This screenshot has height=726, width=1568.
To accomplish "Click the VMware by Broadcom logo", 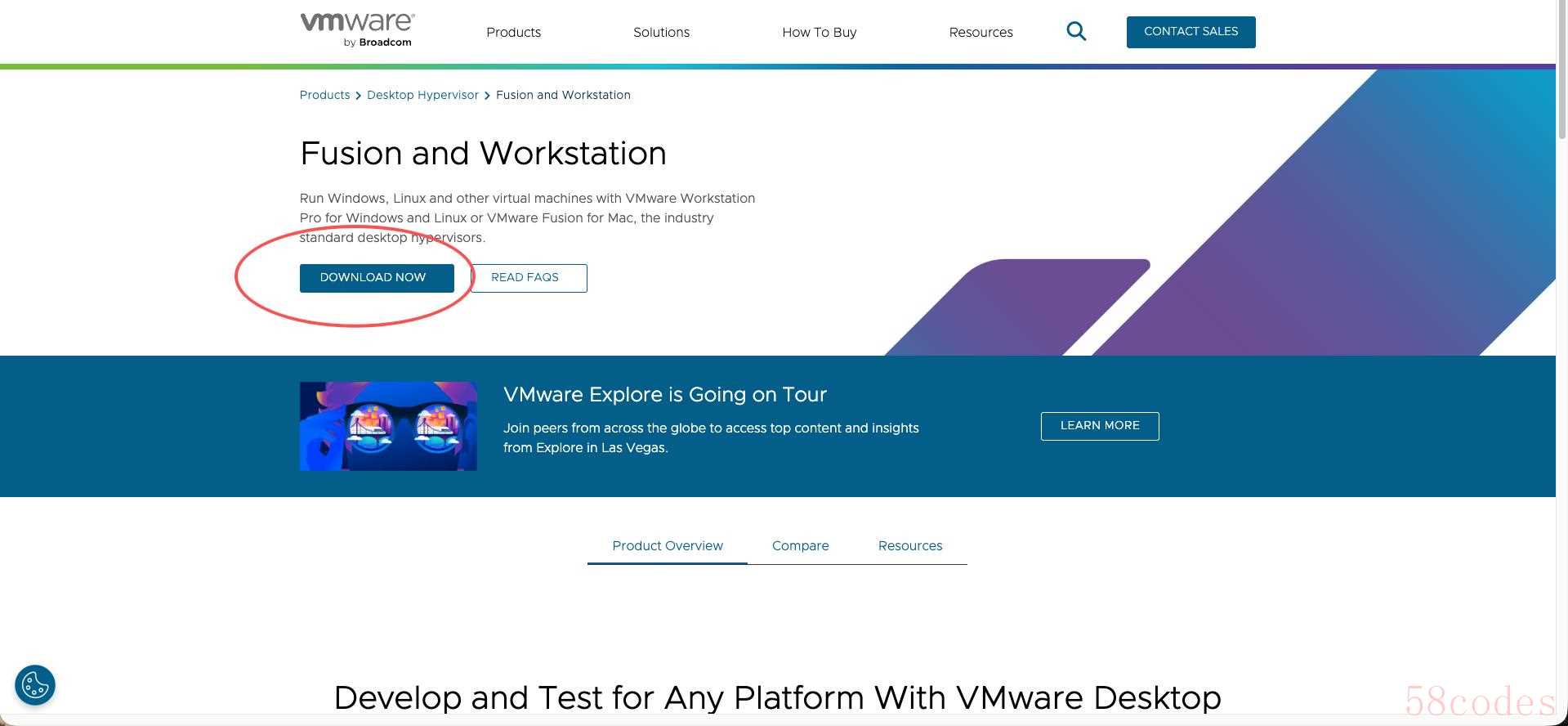I will [x=357, y=30].
